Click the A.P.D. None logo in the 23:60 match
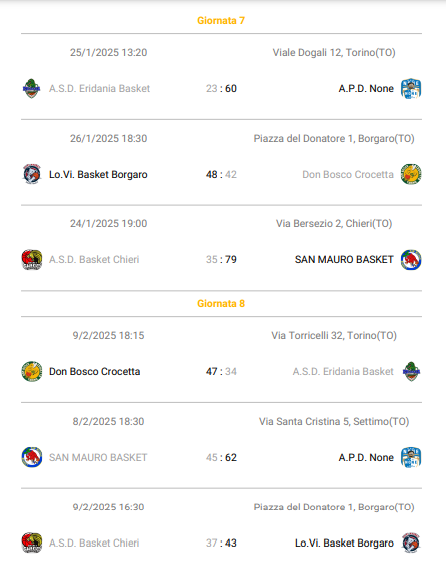Viewport: 446px width, 569px height. (x=411, y=89)
